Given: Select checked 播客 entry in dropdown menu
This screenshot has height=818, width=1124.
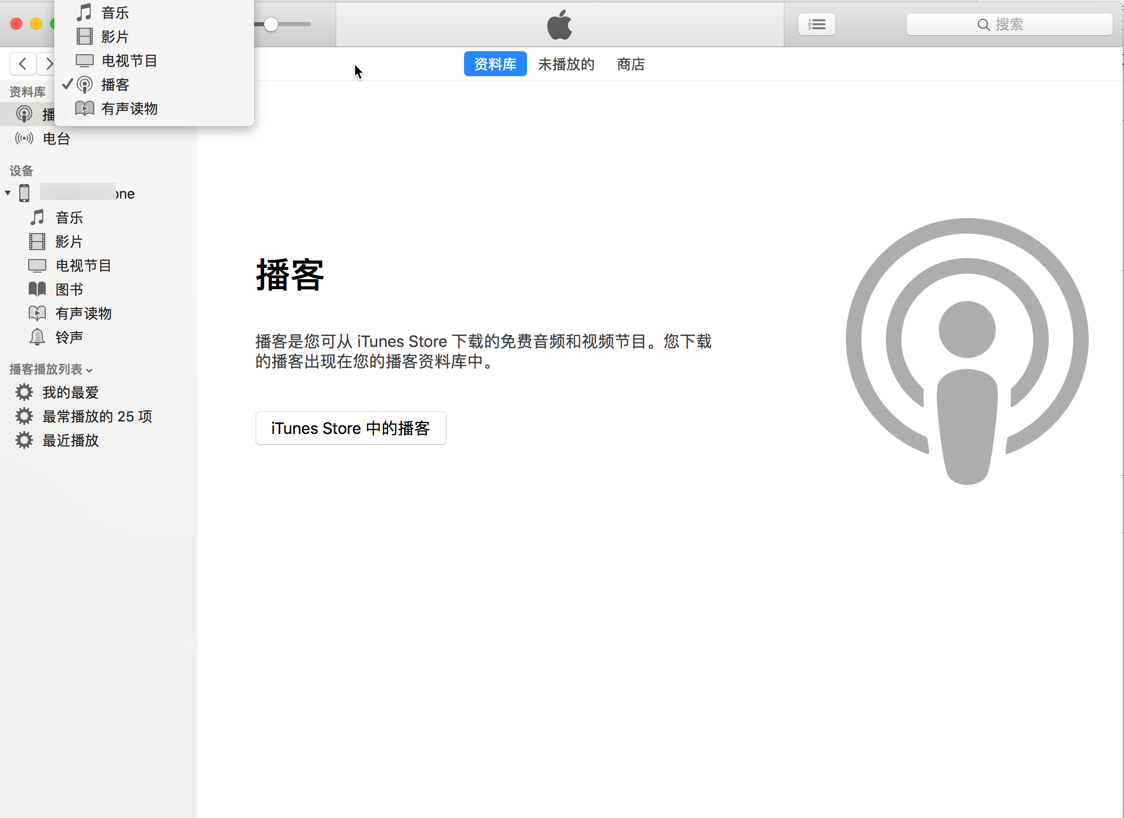Looking at the screenshot, I should (154, 85).
